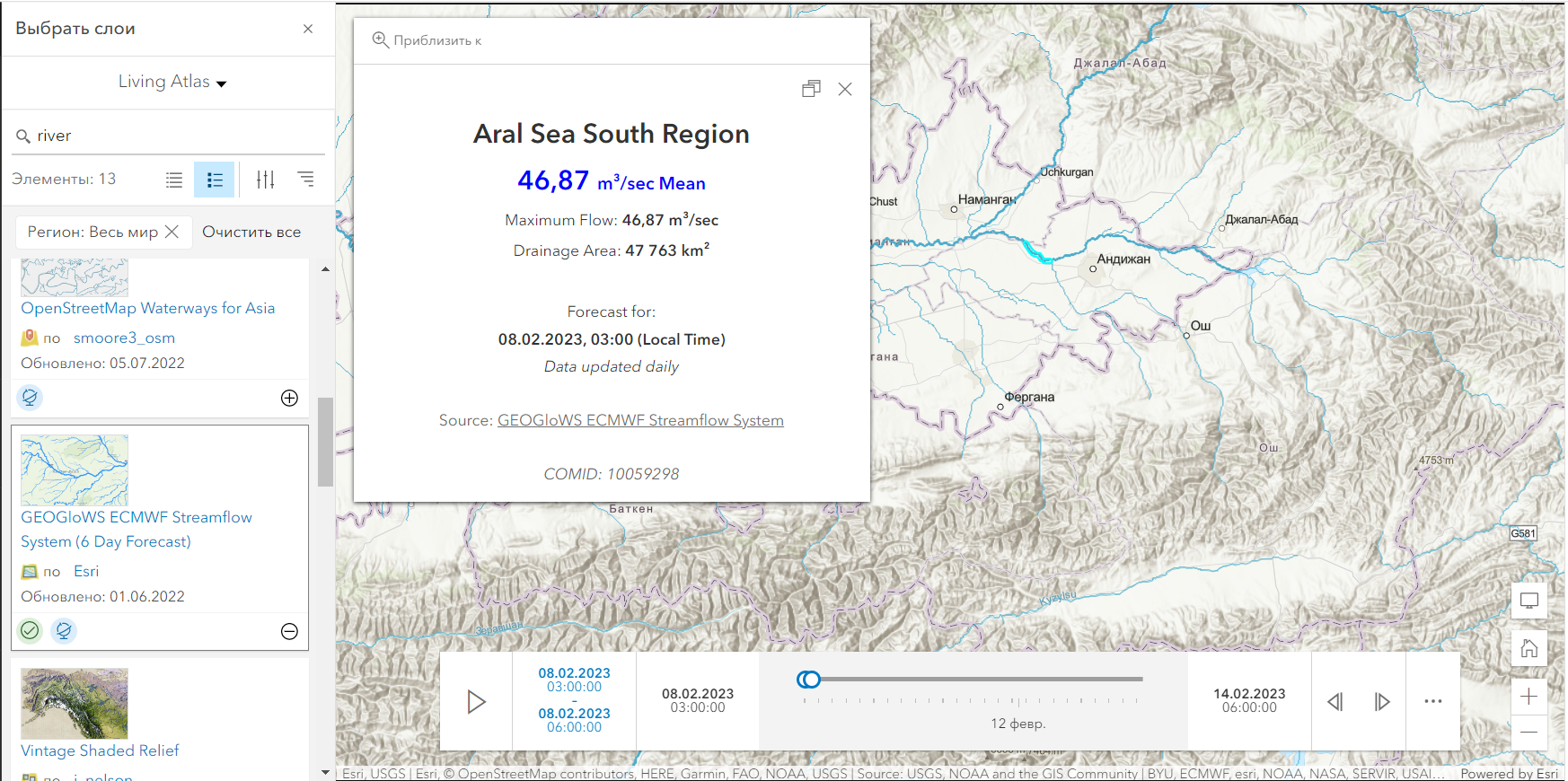The height and width of the screenshot is (781, 1568).
Task: Open filter settings for layer search
Action: pos(265,180)
